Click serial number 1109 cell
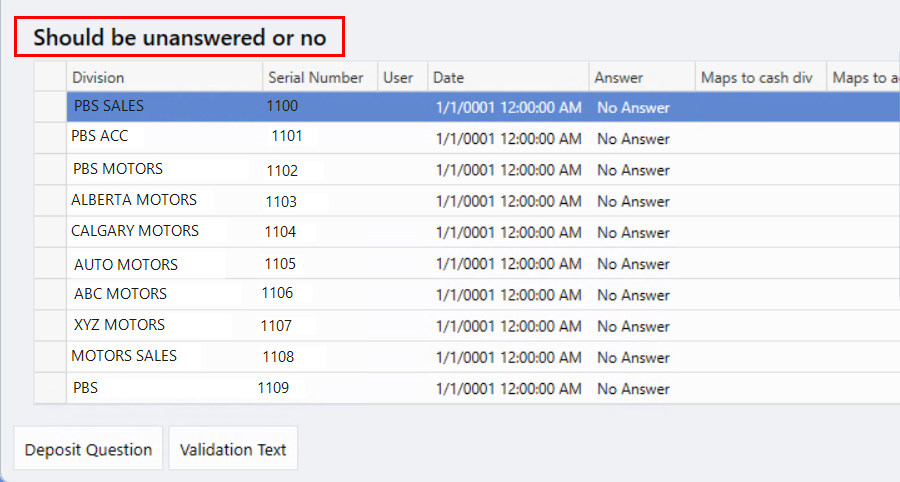900x482 pixels. coord(273,388)
